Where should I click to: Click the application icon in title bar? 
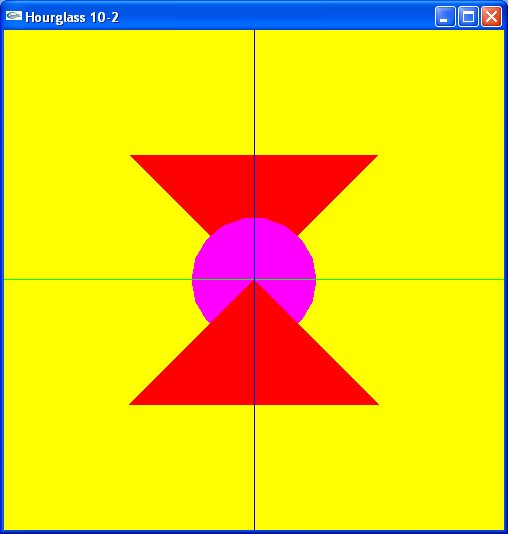pyautogui.click(x=14, y=16)
